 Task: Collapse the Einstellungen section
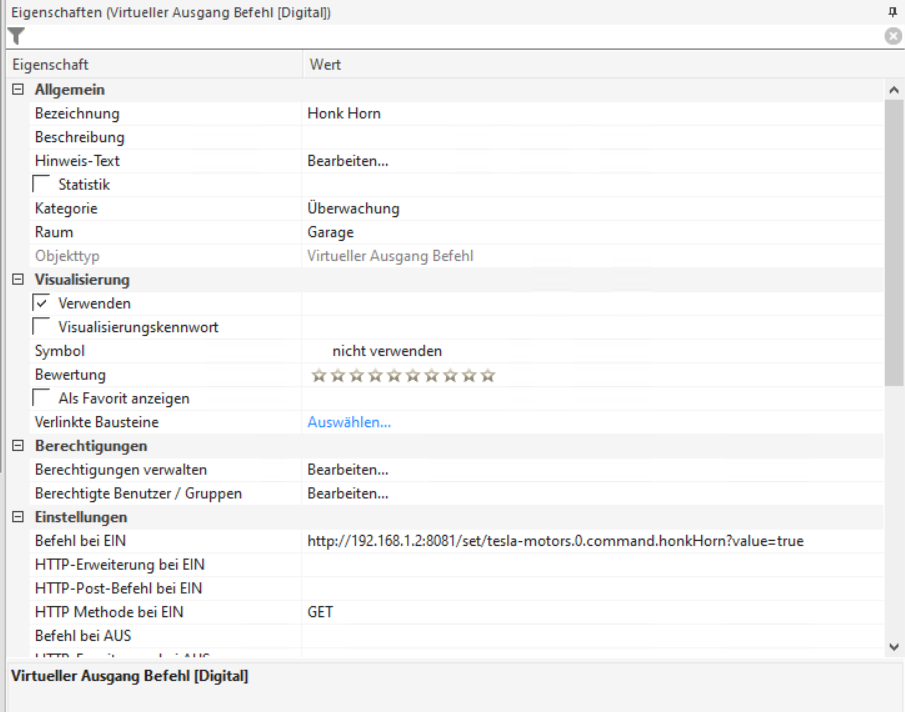18,517
